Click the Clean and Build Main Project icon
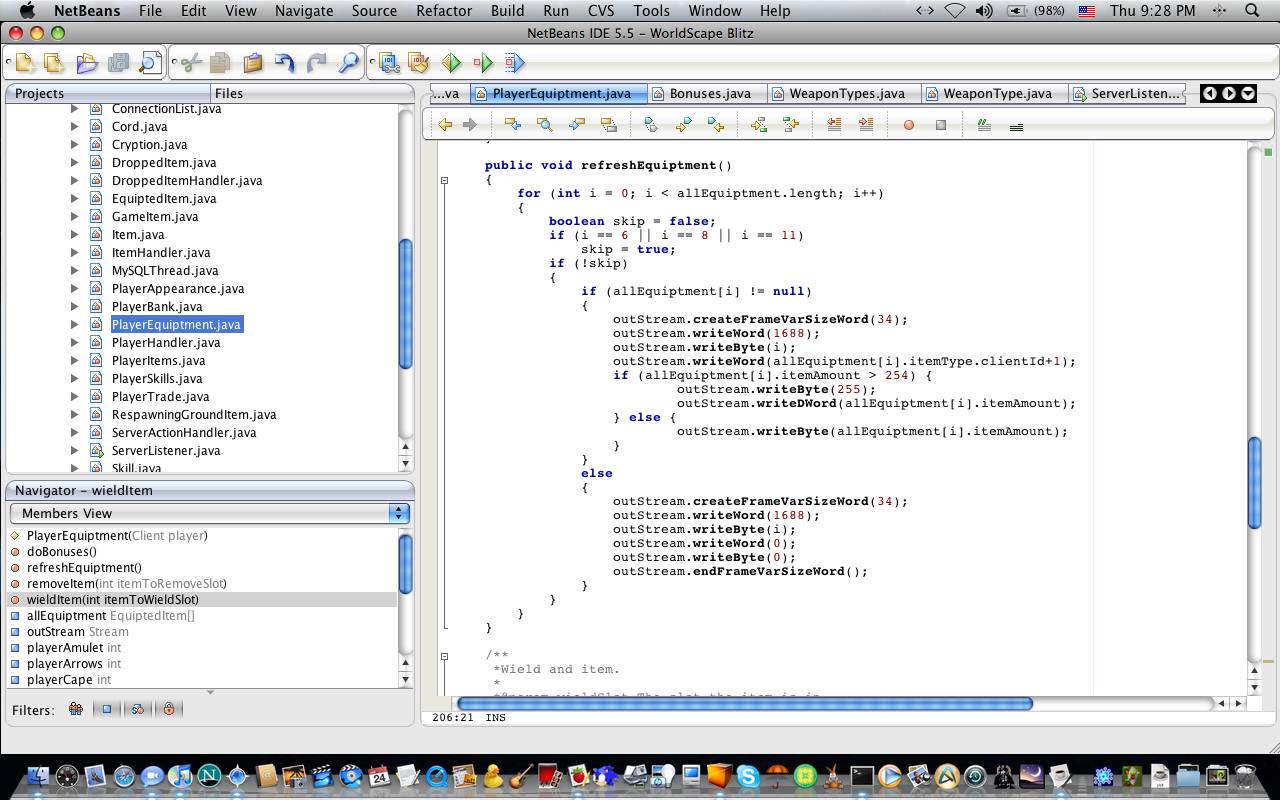Screen dimensions: 1280x800 [419, 64]
